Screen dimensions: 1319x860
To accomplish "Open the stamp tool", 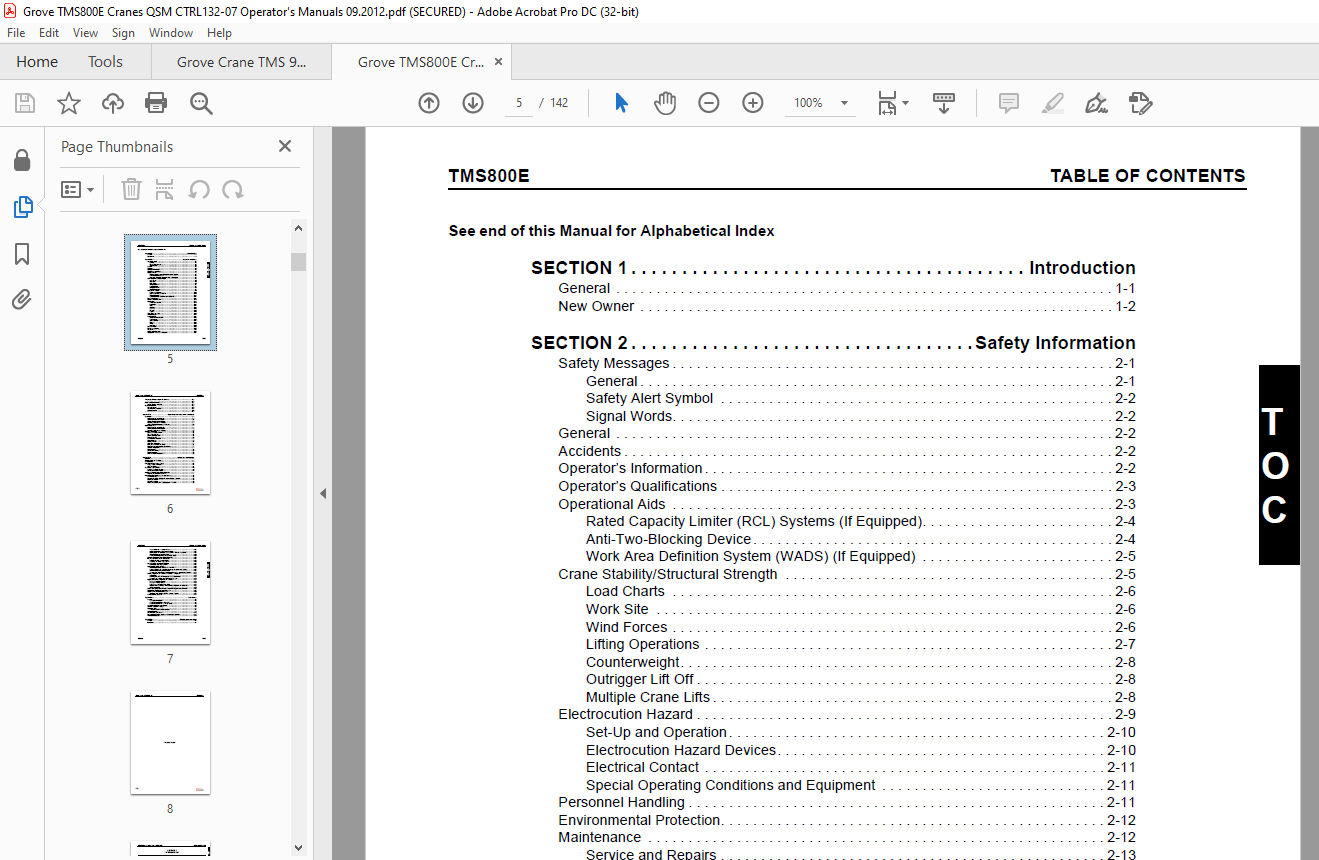I will click(1141, 103).
